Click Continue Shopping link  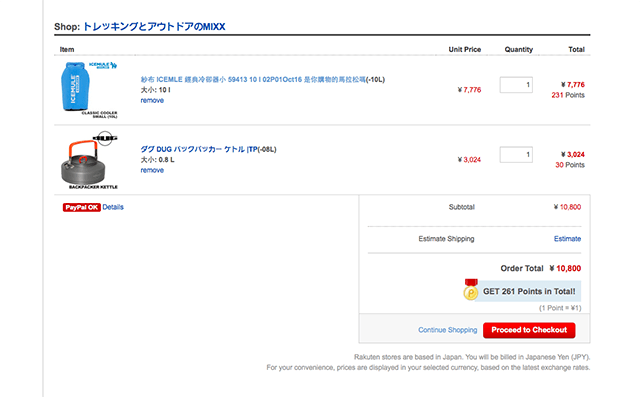pyautogui.click(x=447, y=330)
